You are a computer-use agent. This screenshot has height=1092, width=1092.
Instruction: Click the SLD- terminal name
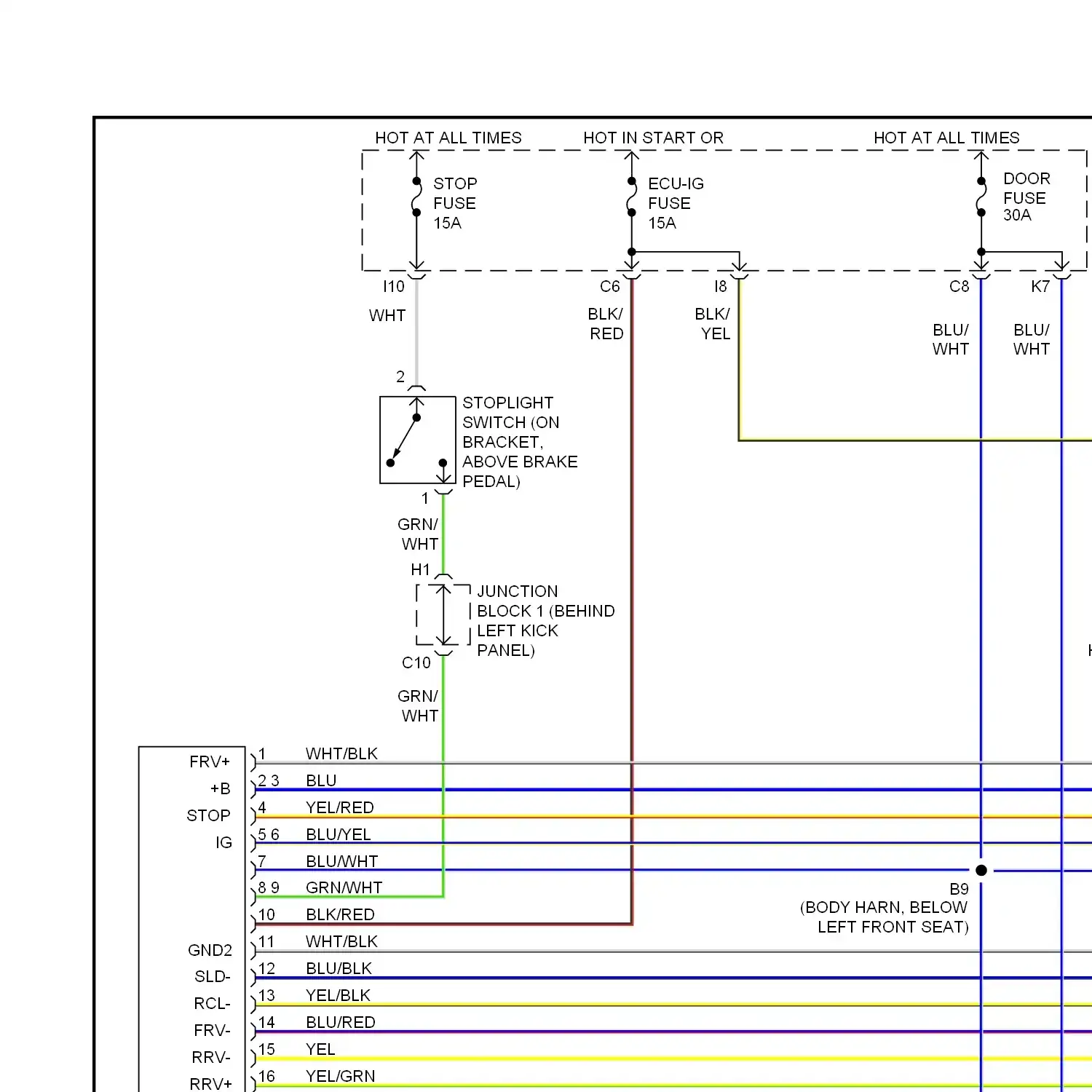click(x=213, y=976)
